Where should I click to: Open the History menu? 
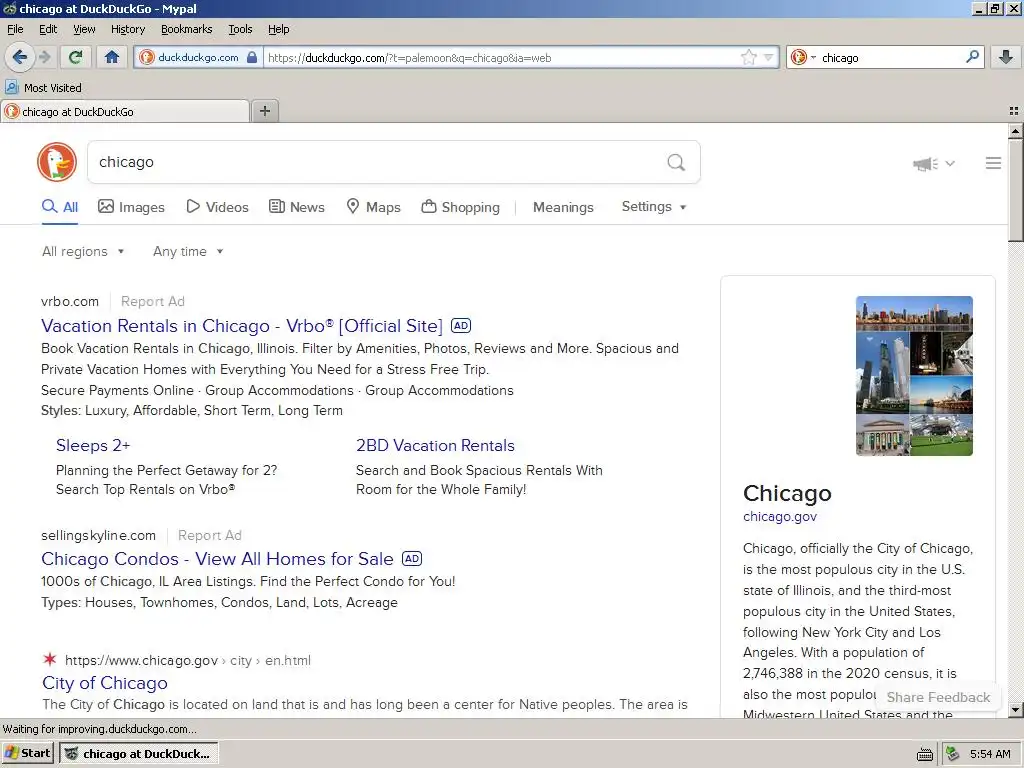127,29
